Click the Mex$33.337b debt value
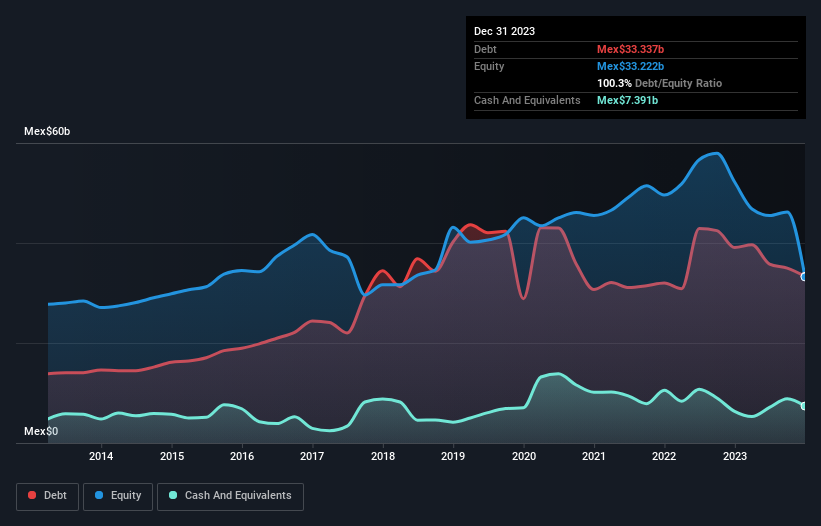The height and width of the screenshot is (526, 821). [x=630, y=49]
